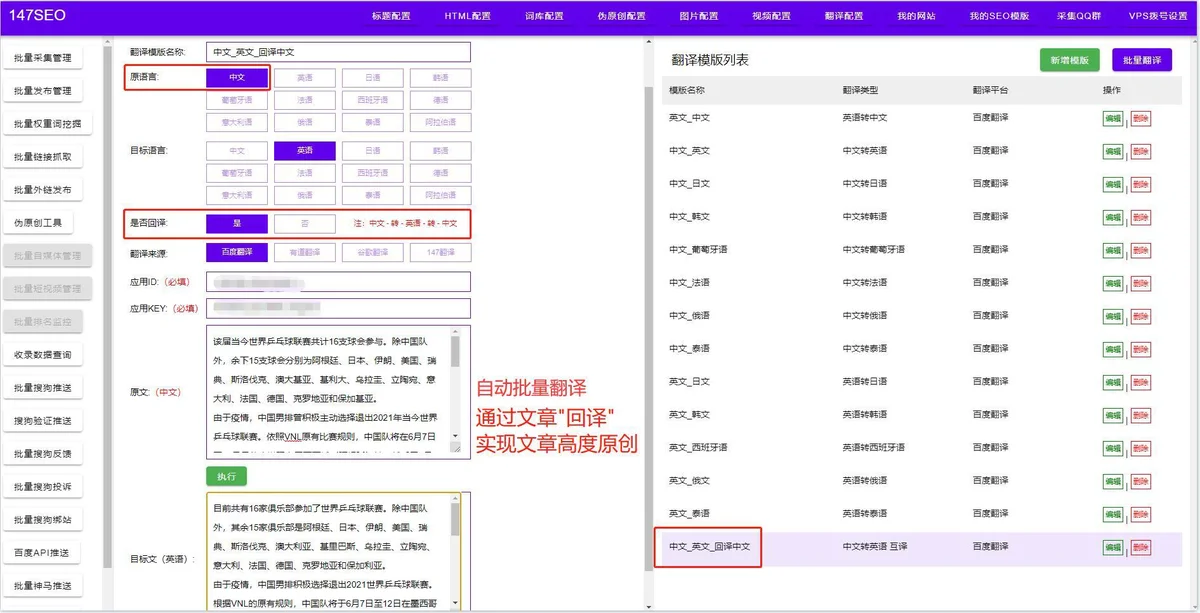Select 法语 as the source language (原语言)
1200x613 pixels.
pos(305,100)
